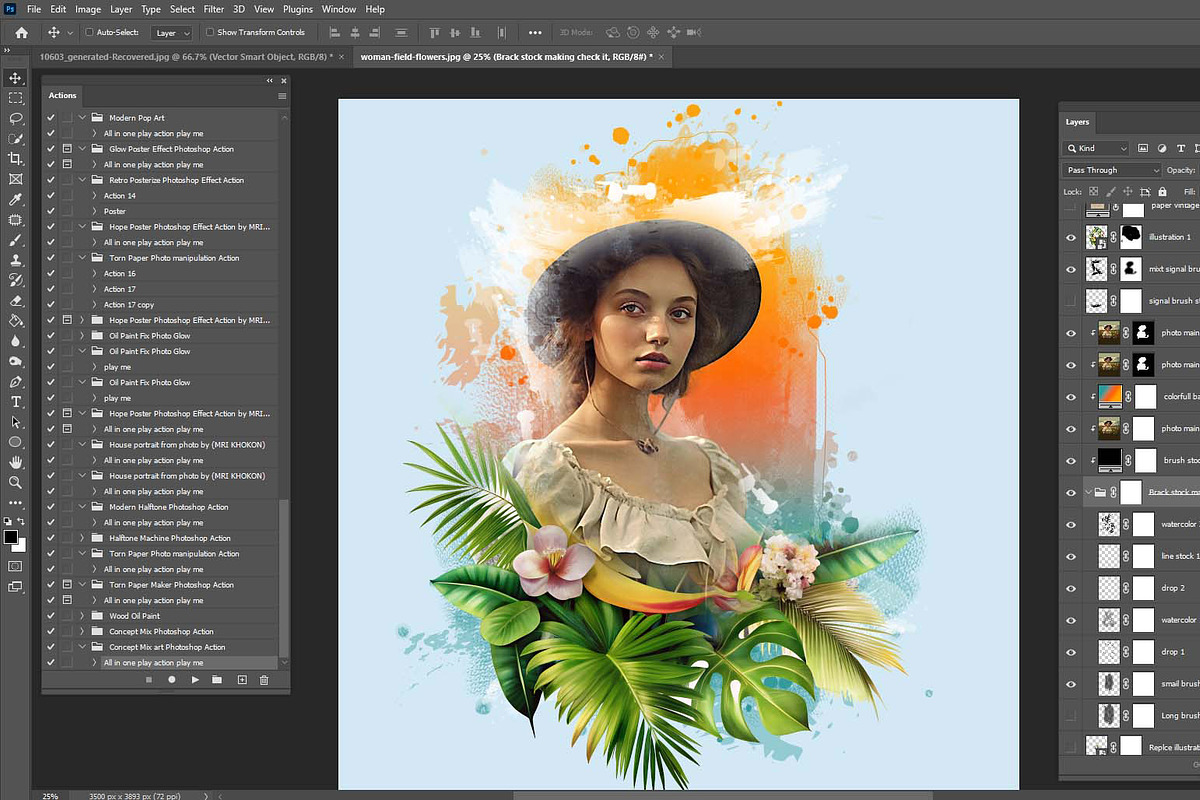Select the Move tool in toolbar
The image size is (1200, 800).
(x=15, y=78)
